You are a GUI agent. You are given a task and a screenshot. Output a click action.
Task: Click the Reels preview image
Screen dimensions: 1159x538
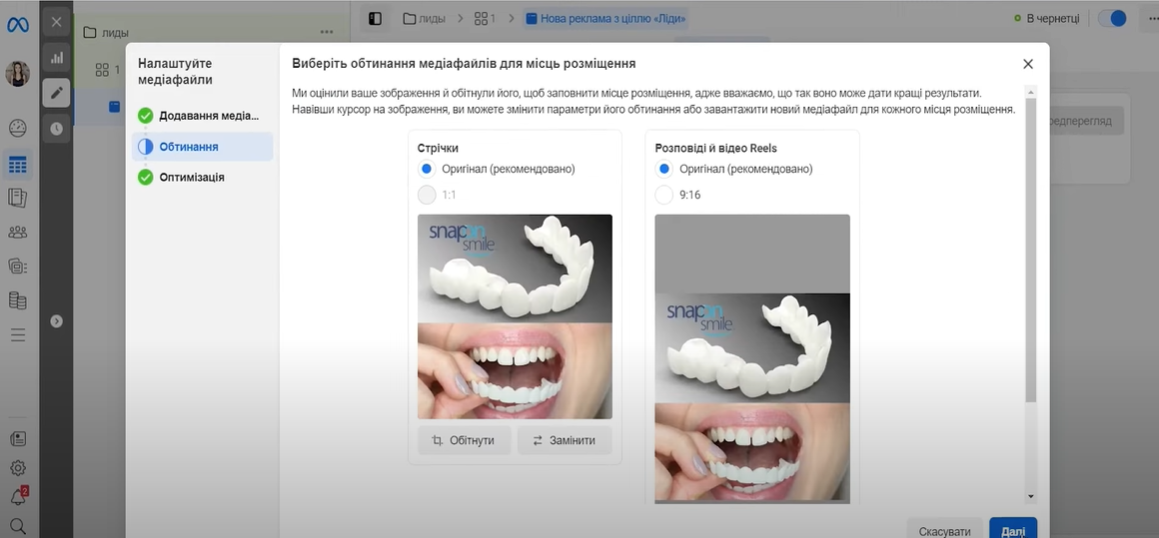(752, 358)
